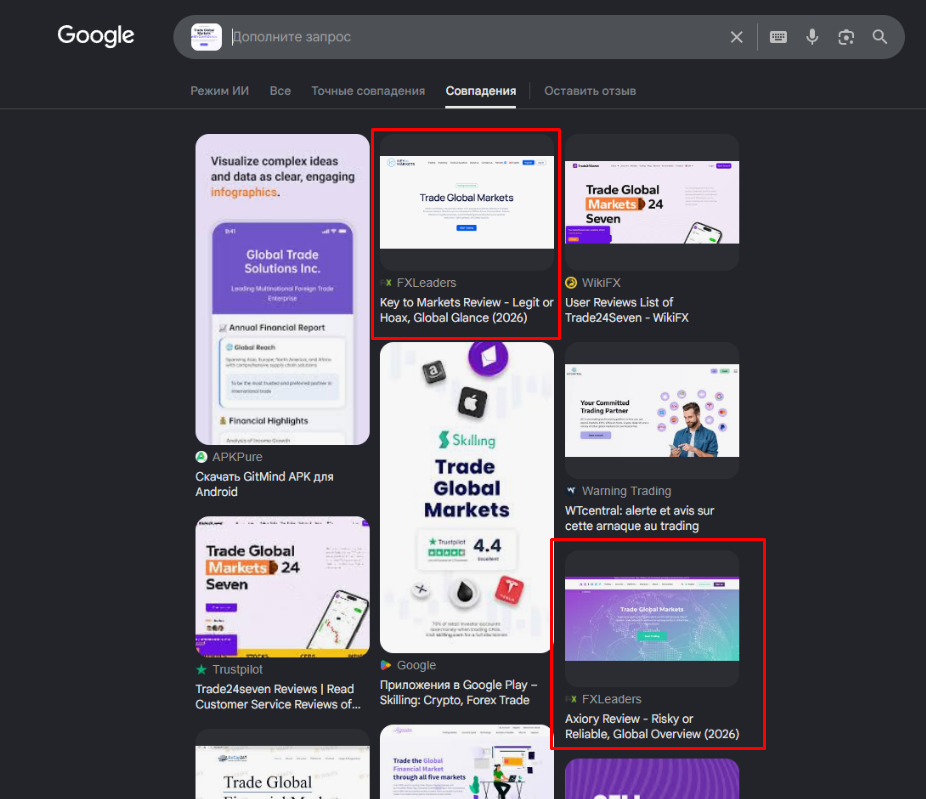Click 'APKPure' source name text
The width and height of the screenshot is (926, 799).
[237, 457]
